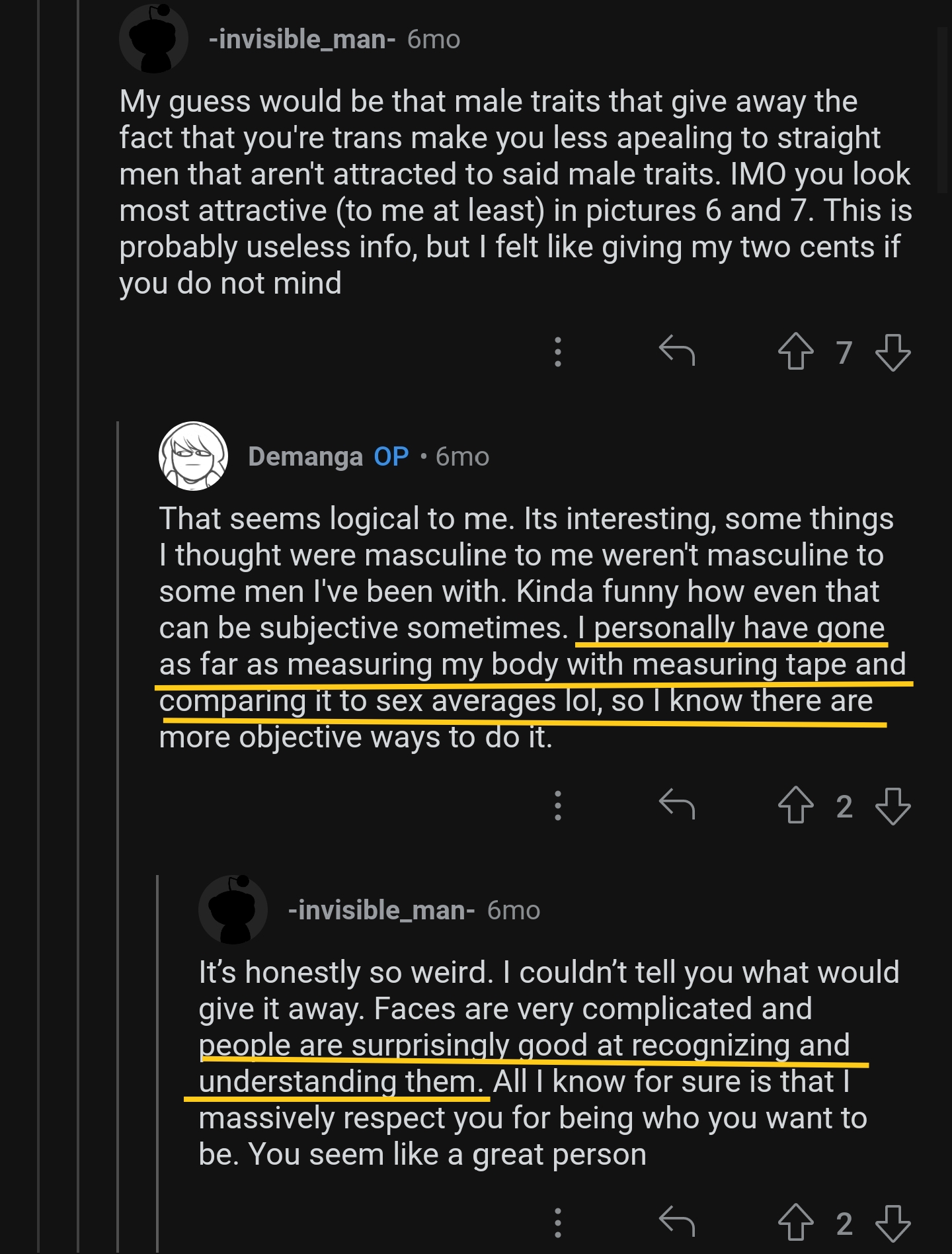Tap the blue OP badge

tap(391, 456)
